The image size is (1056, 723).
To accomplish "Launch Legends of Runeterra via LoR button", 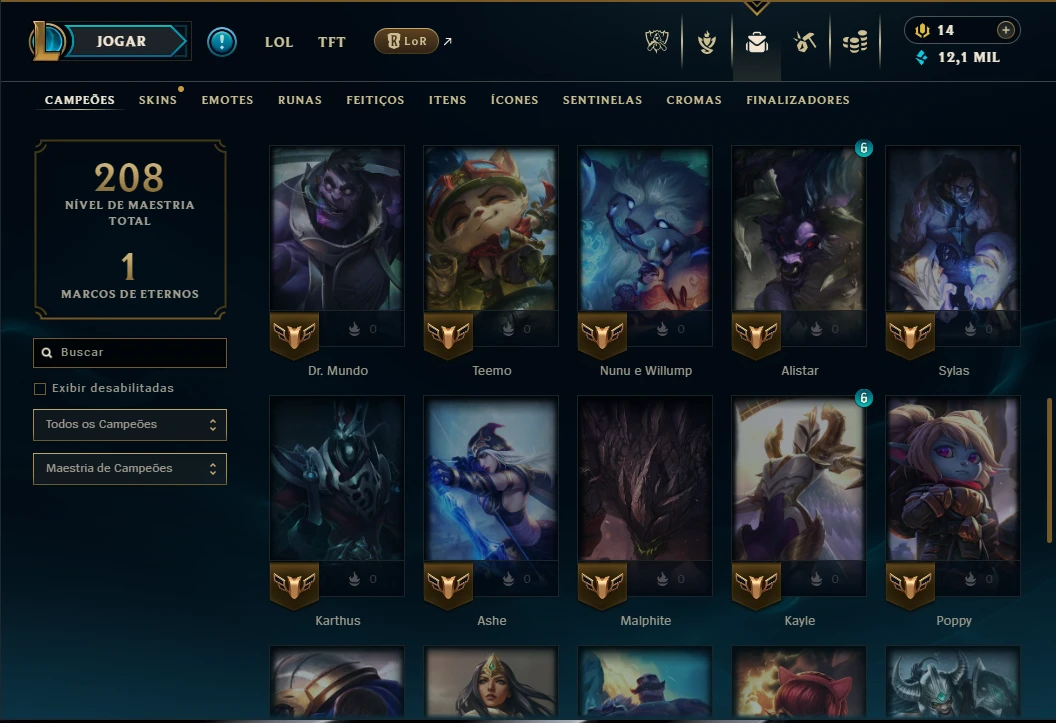I will point(406,41).
